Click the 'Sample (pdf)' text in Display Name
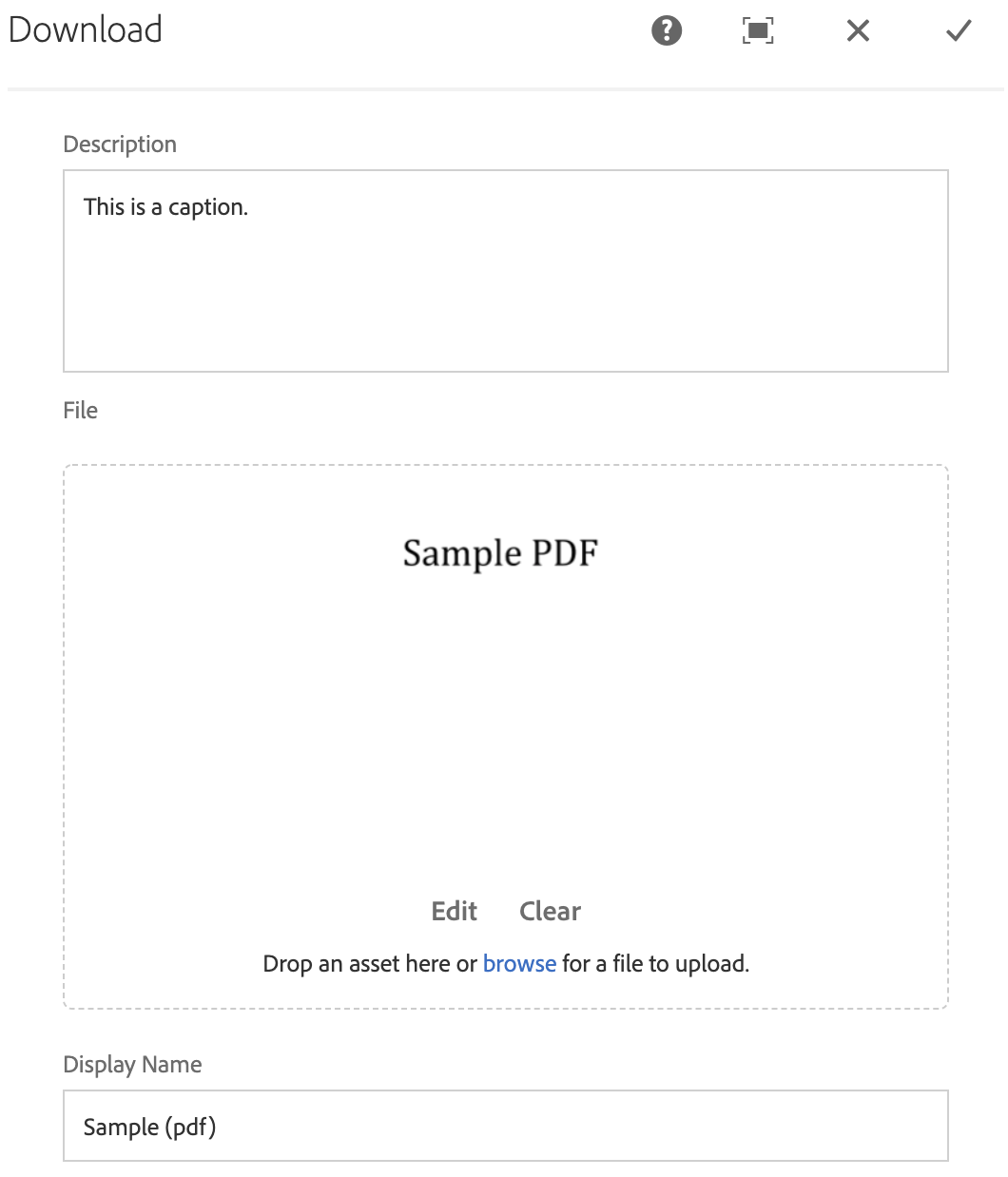1008x1177 pixels. coord(150,1127)
